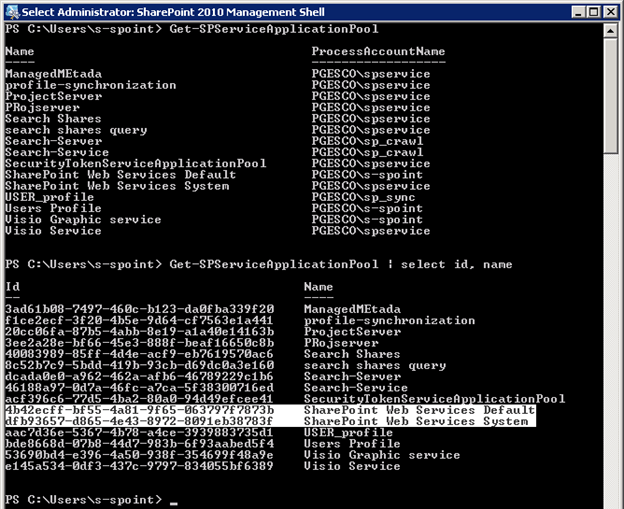Click the Id starting with aae7d3ee
The width and height of the screenshot is (624, 509).
[x=138, y=432]
